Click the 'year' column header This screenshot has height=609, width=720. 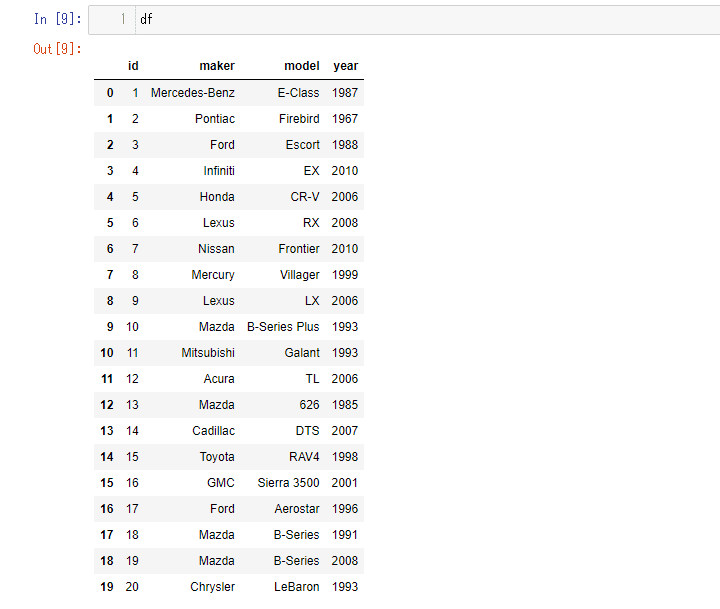(x=345, y=66)
